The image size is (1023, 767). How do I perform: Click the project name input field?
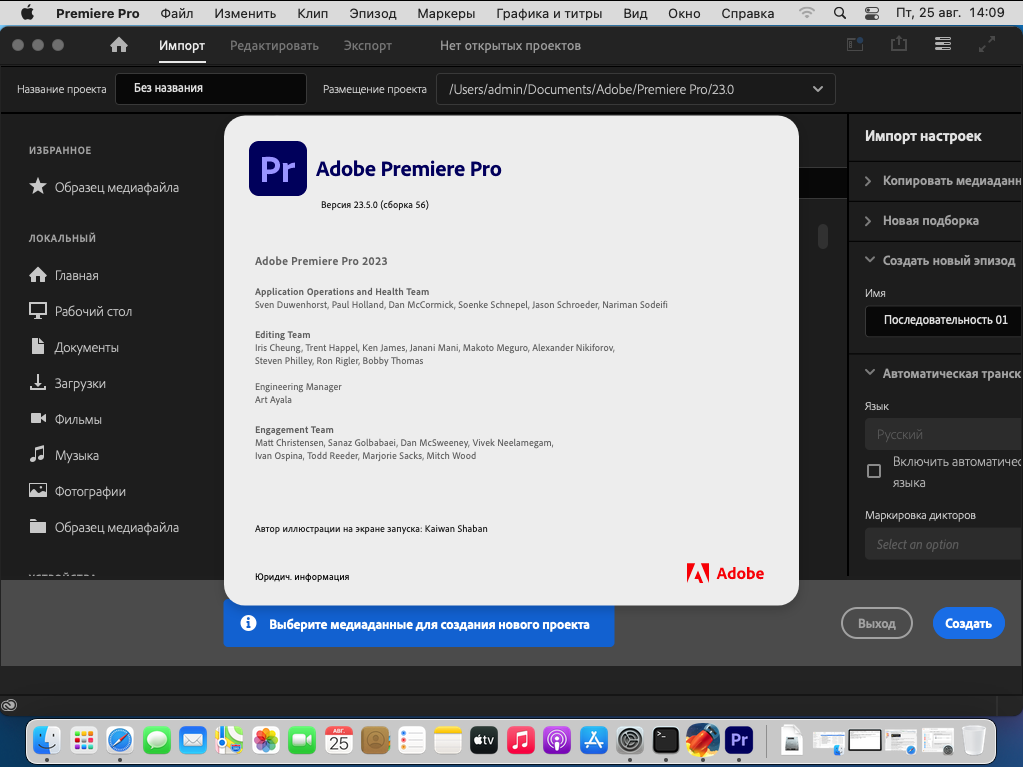211,88
